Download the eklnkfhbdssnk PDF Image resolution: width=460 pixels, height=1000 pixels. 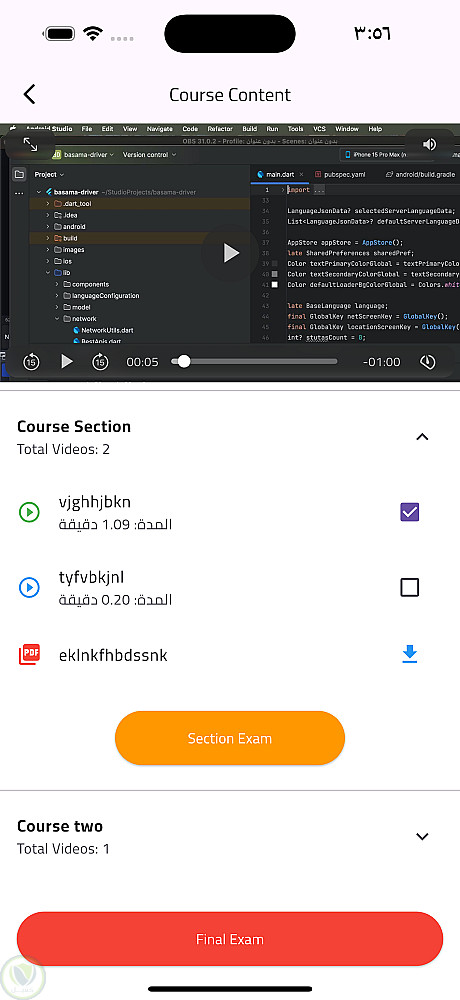tap(410, 654)
